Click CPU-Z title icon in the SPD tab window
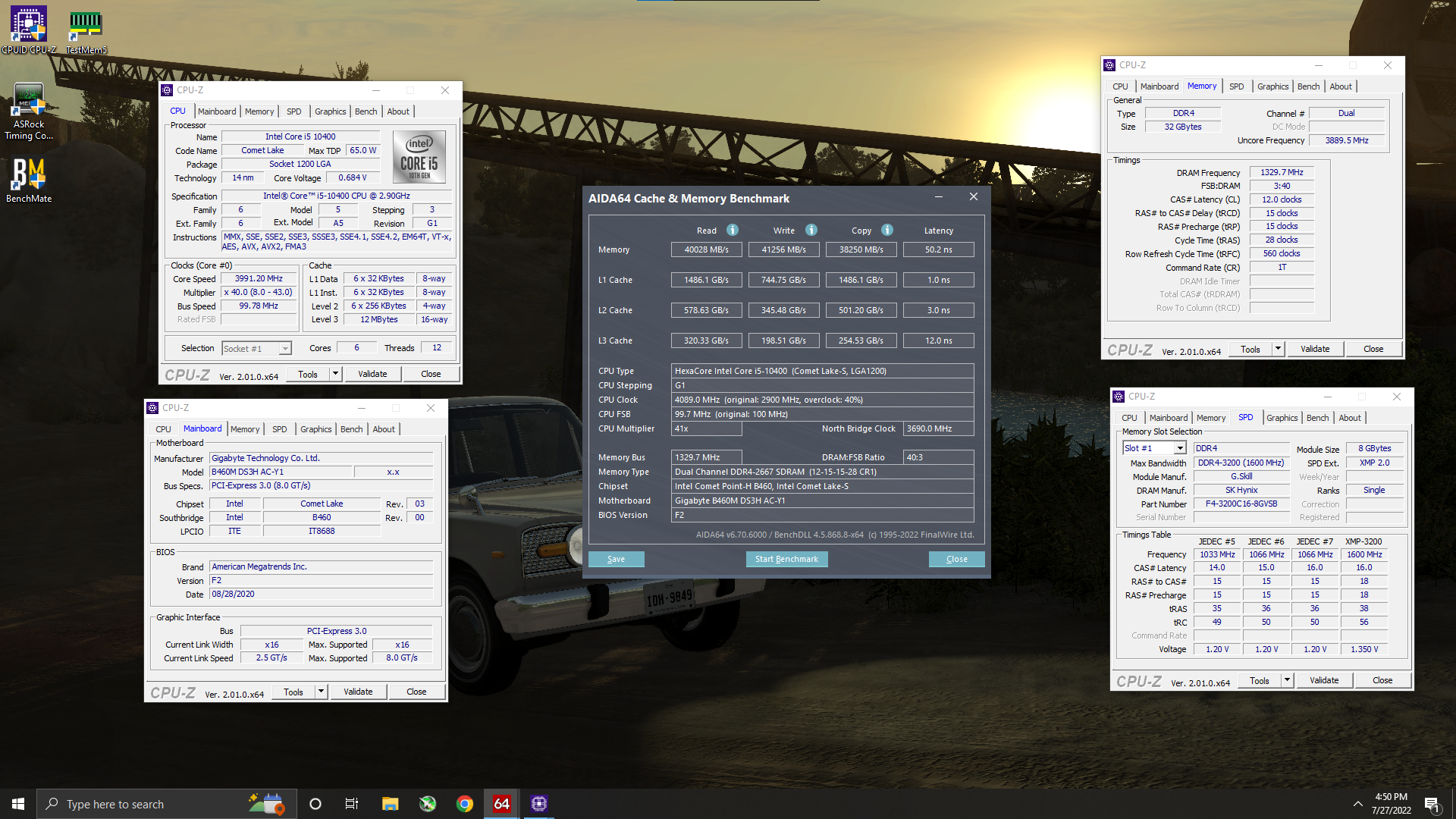1456x819 pixels. point(1119,397)
